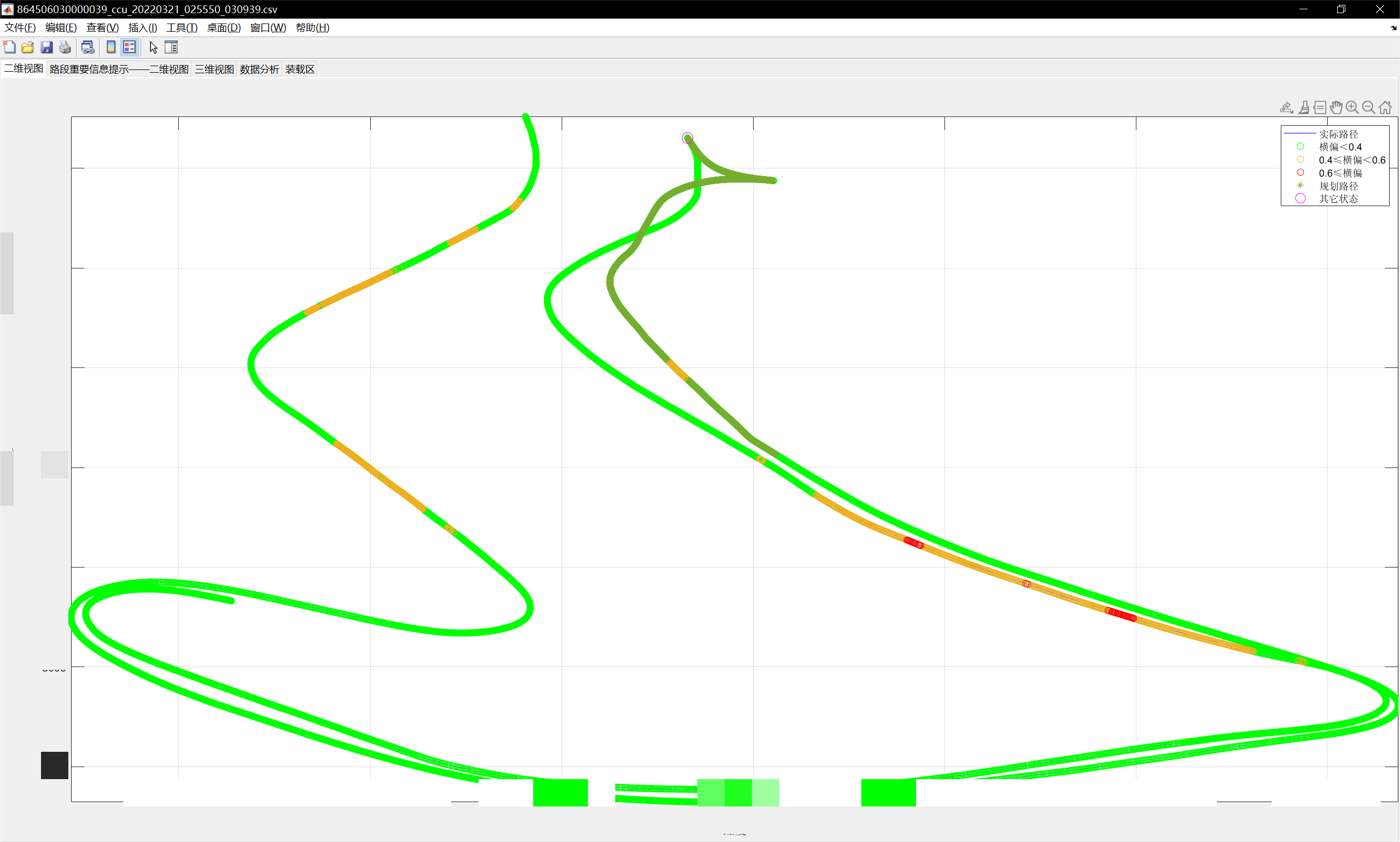This screenshot has height=842, width=1400.
Task: Save the figure with floppy icon
Action: (46, 47)
